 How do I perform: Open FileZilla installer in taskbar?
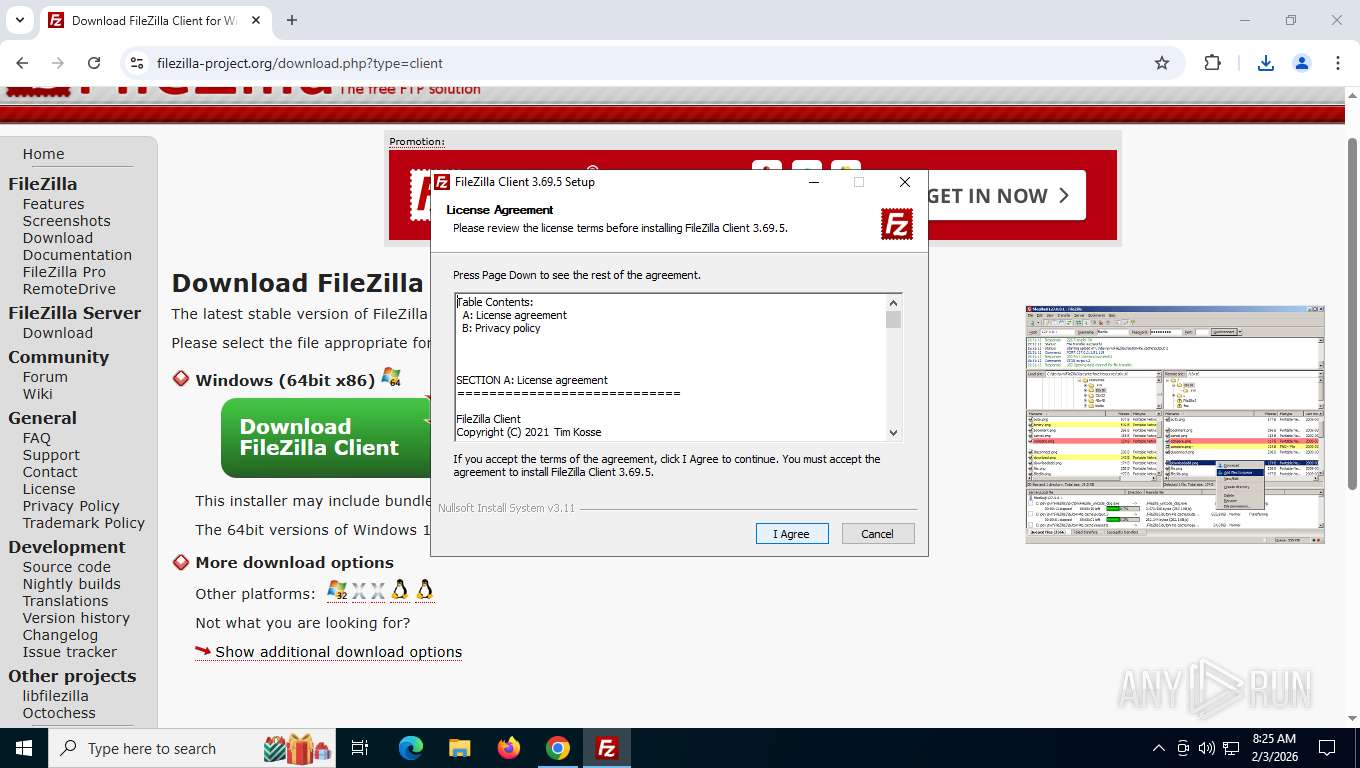pyautogui.click(x=606, y=748)
